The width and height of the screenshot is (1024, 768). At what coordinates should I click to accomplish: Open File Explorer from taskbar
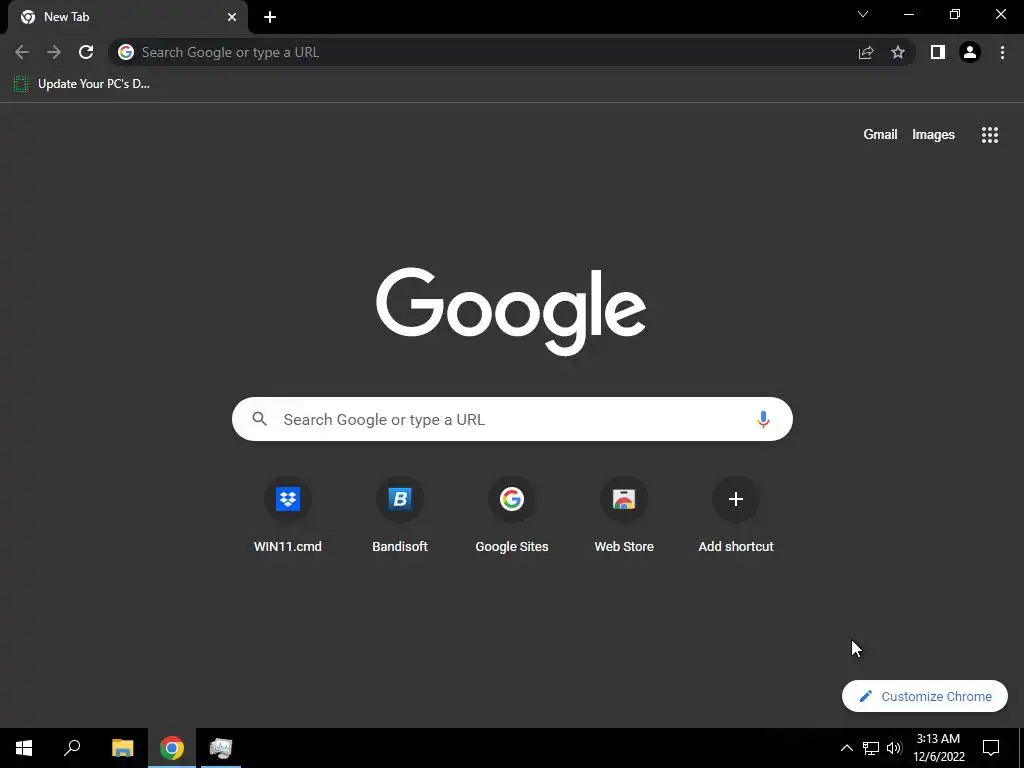coord(122,748)
